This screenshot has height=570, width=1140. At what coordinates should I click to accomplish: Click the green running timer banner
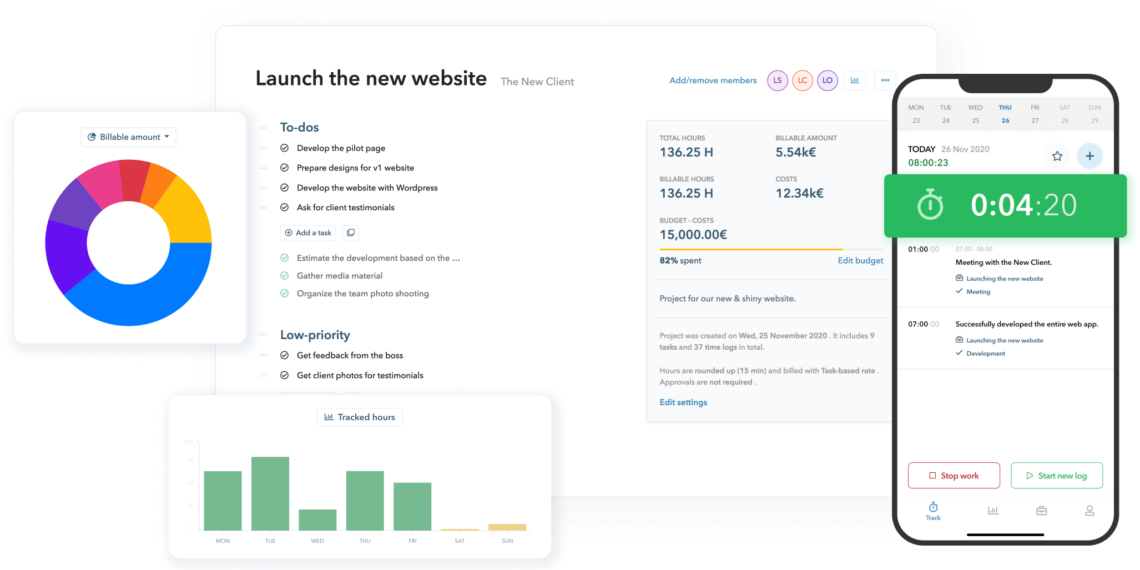click(x=1005, y=206)
